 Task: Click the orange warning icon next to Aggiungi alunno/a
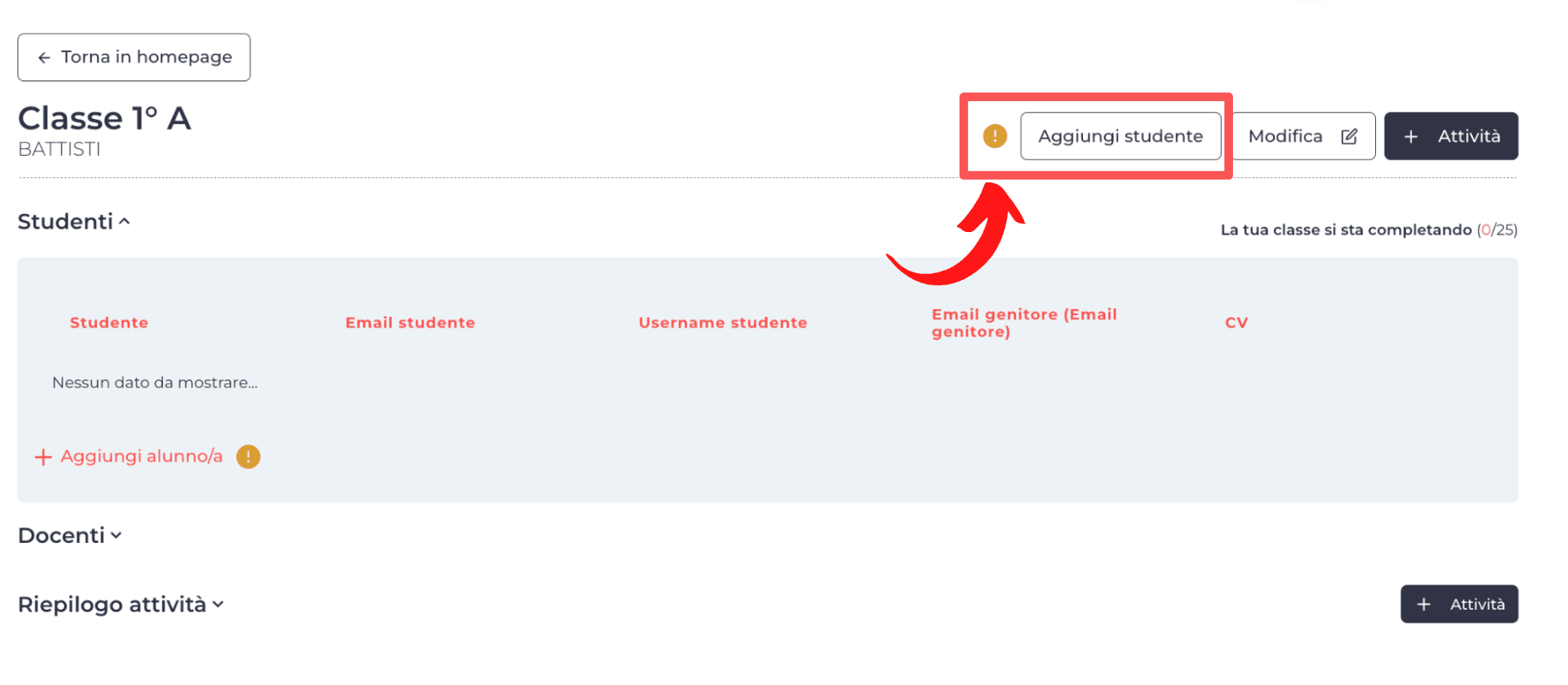click(248, 456)
